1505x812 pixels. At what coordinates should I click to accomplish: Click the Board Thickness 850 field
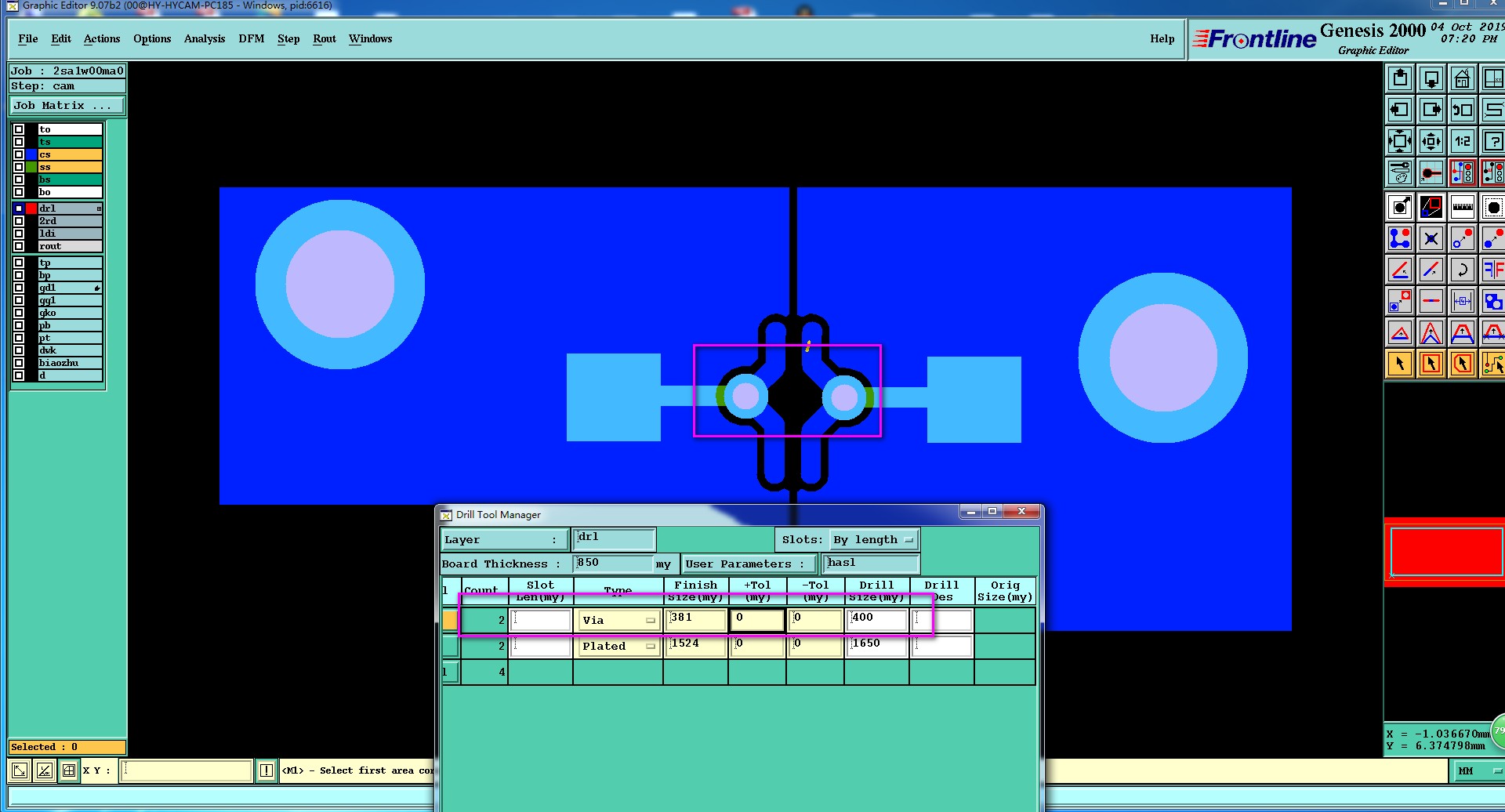coord(614,563)
